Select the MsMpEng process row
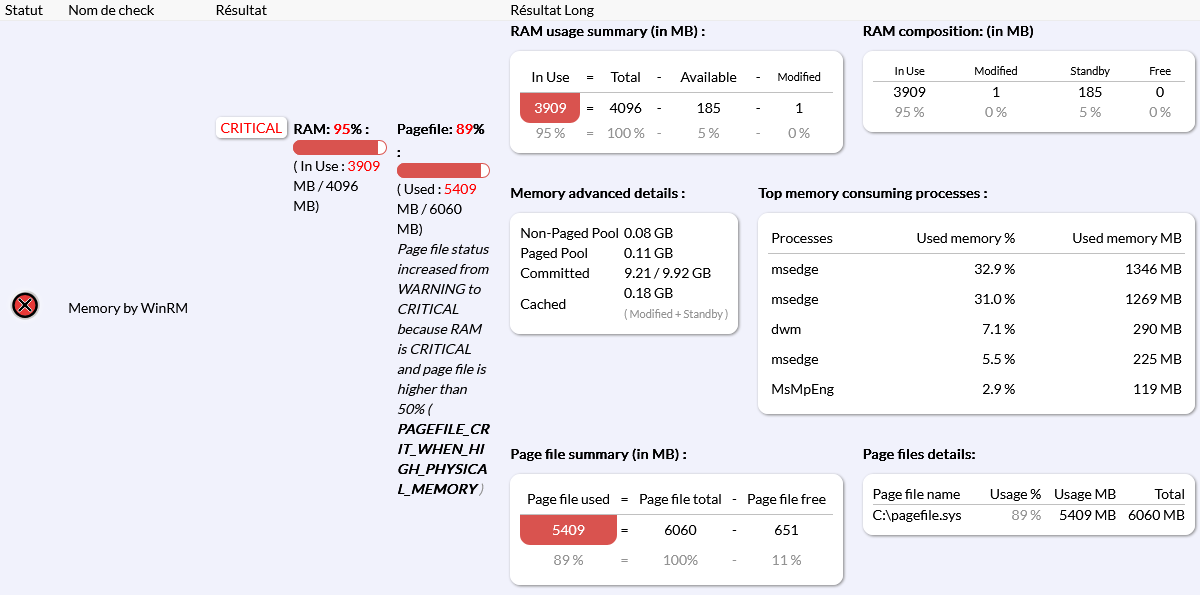This screenshot has height=595, width=1200. pyautogui.click(x=975, y=389)
